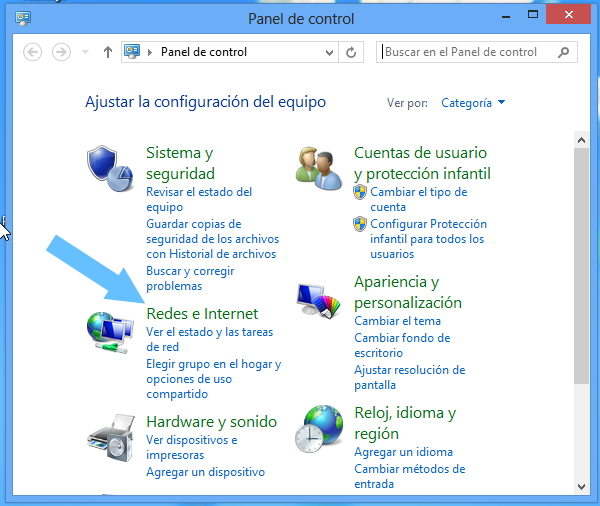Open the Redes e Internet globe icon
The image size is (600, 506).
(110, 332)
